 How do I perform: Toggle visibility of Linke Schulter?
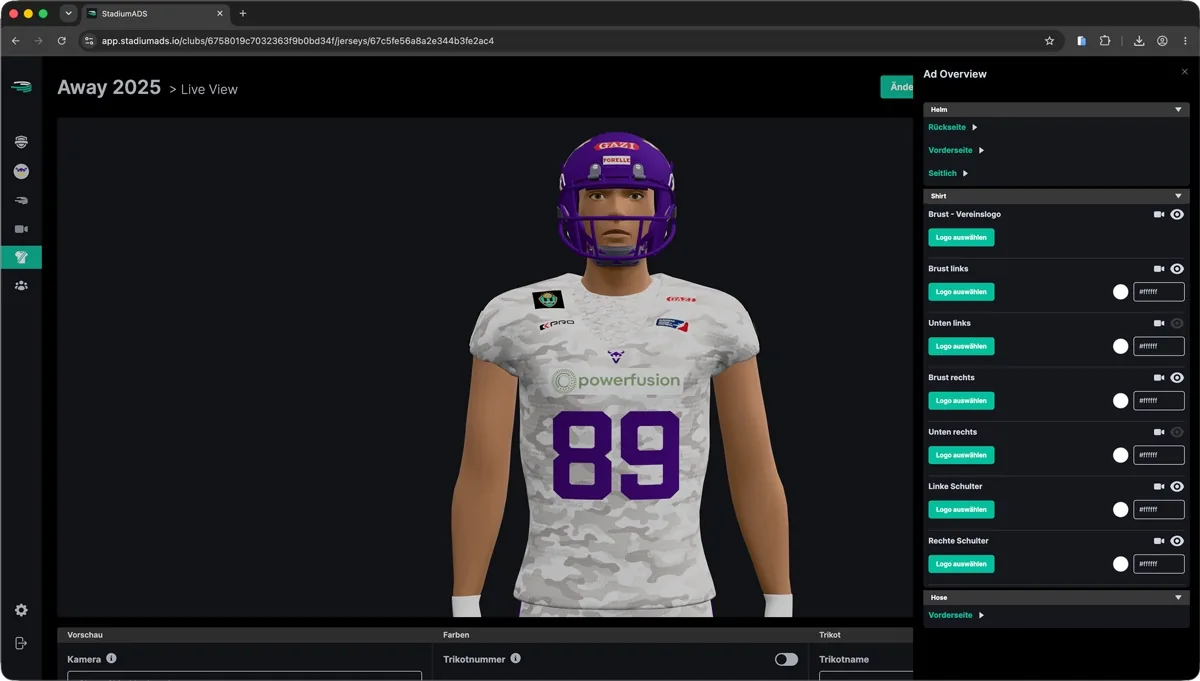(1177, 486)
